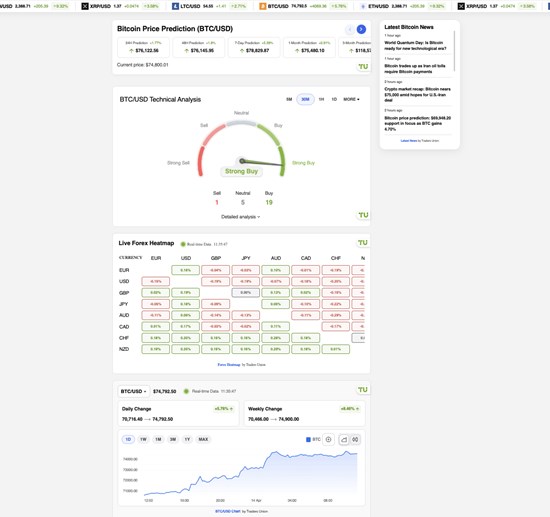Toggle the BTC series legend square on chart
550x517 pixels.
click(x=308, y=439)
